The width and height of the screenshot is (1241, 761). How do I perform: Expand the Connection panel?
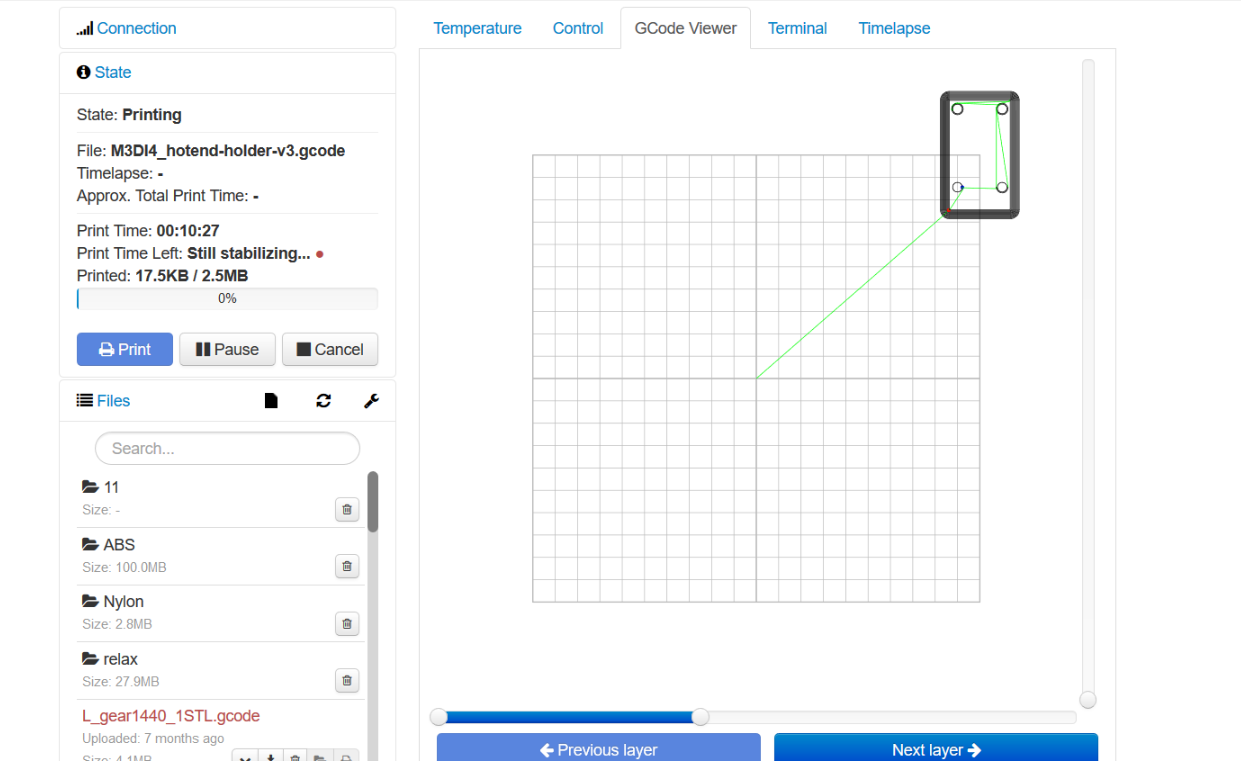tap(136, 28)
